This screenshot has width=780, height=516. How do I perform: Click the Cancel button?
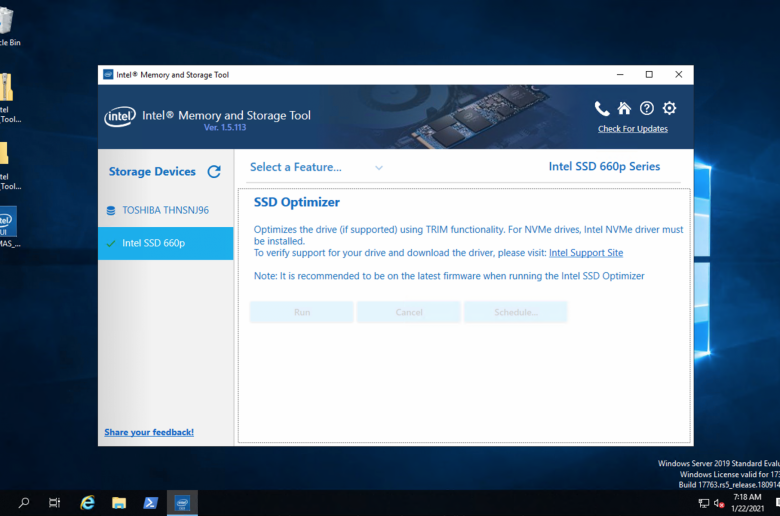click(409, 312)
